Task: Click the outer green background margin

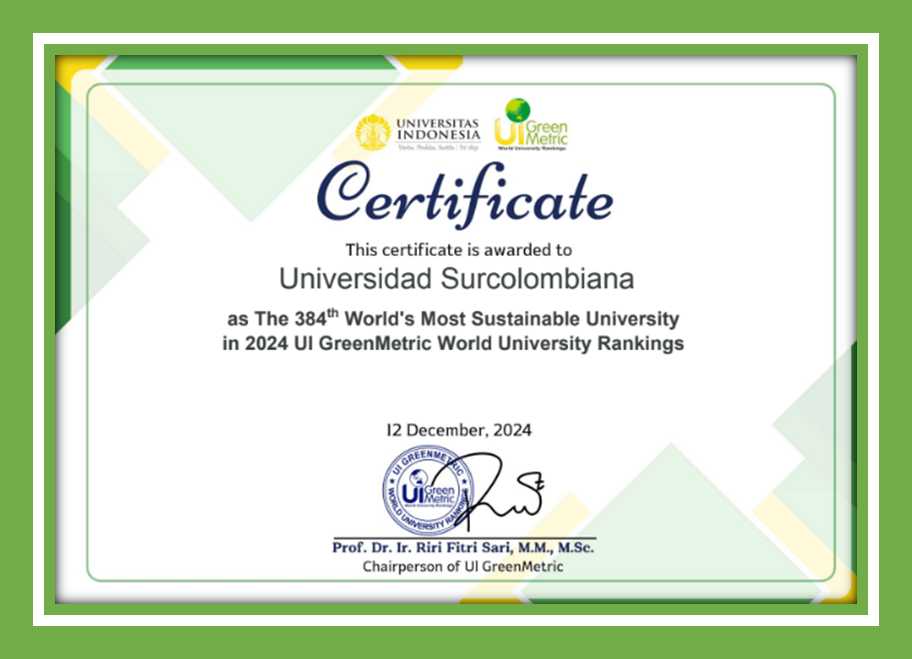Action: click(456, 15)
